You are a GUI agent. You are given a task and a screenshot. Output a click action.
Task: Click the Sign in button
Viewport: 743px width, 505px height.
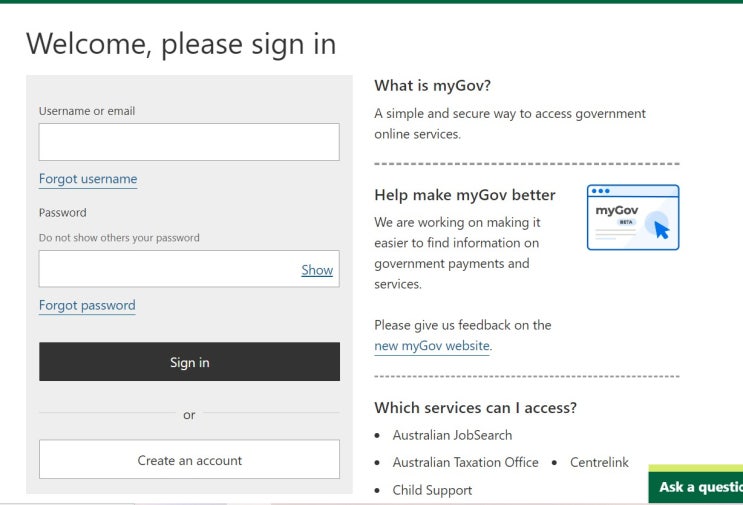pos(190,362)
